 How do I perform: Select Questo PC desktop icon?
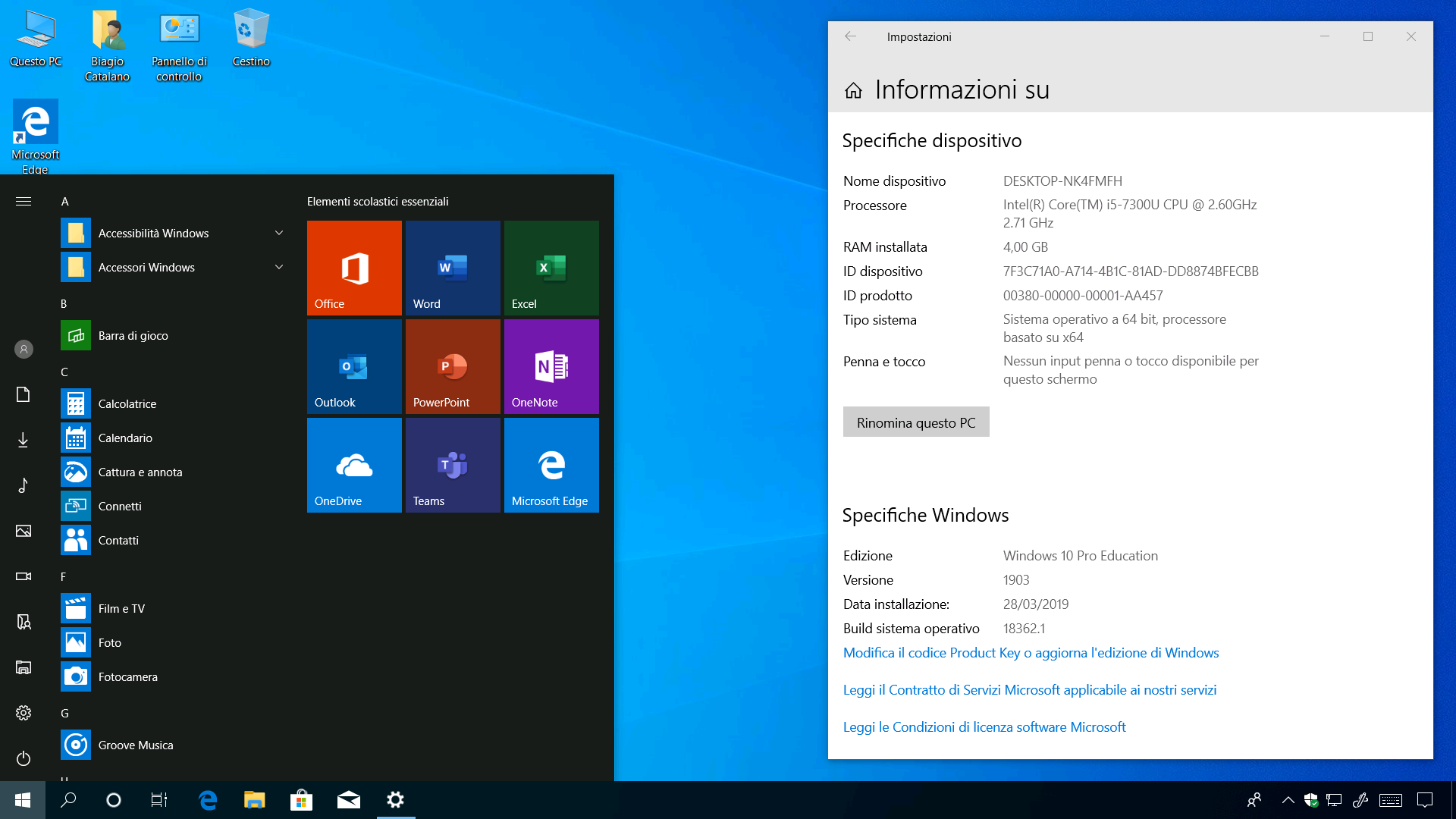(36, 38)
